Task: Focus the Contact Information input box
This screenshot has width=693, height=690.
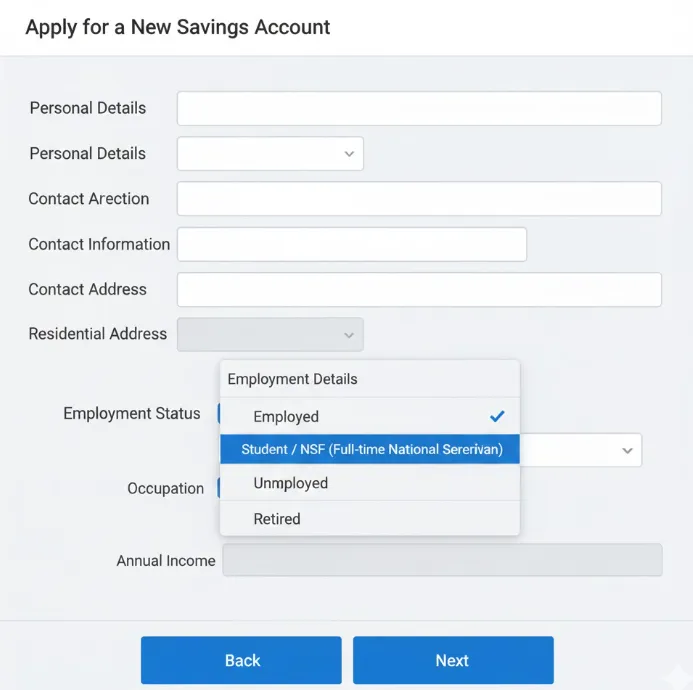Action: point(351,244)
